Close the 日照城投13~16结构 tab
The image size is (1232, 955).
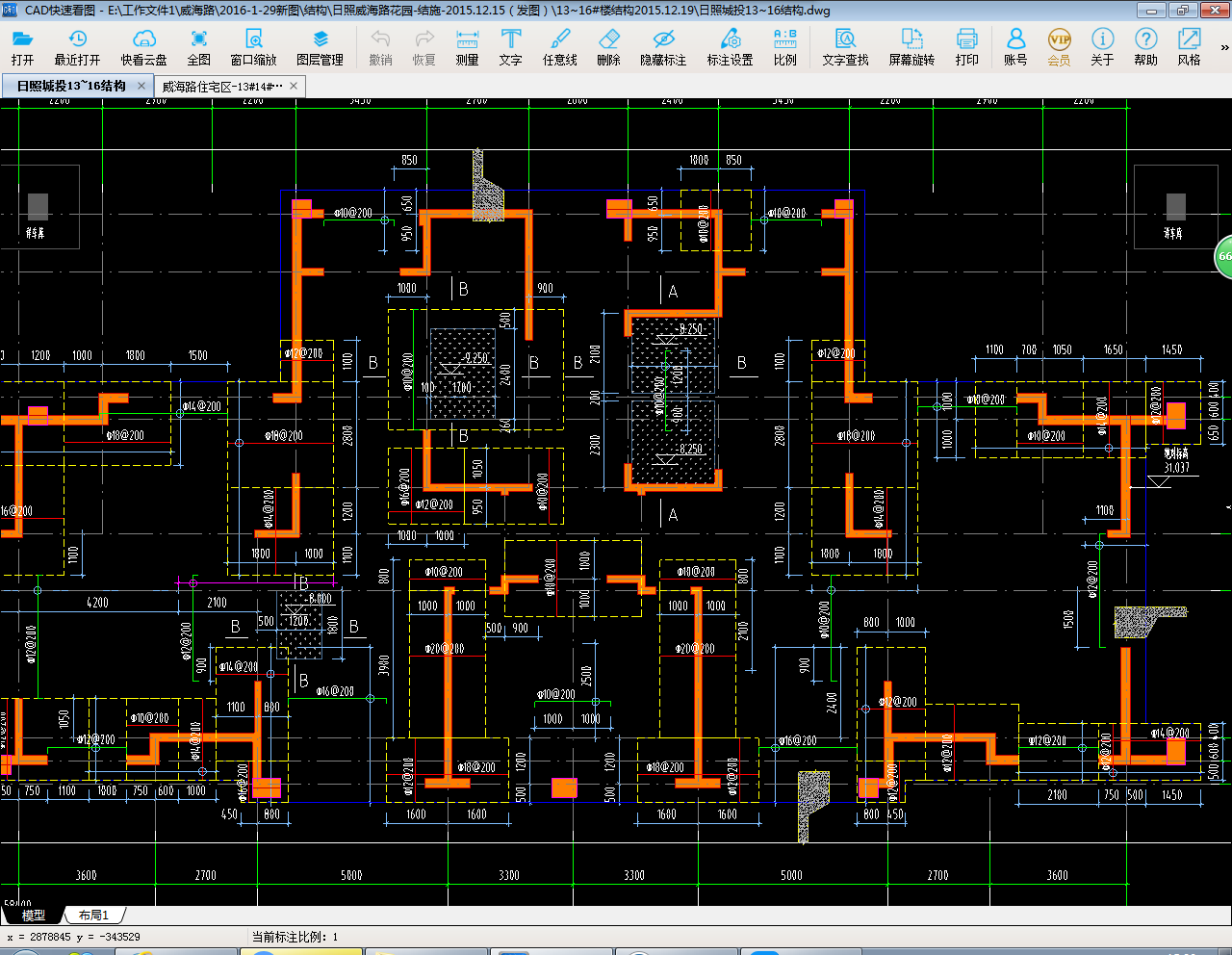pos(141,86)
